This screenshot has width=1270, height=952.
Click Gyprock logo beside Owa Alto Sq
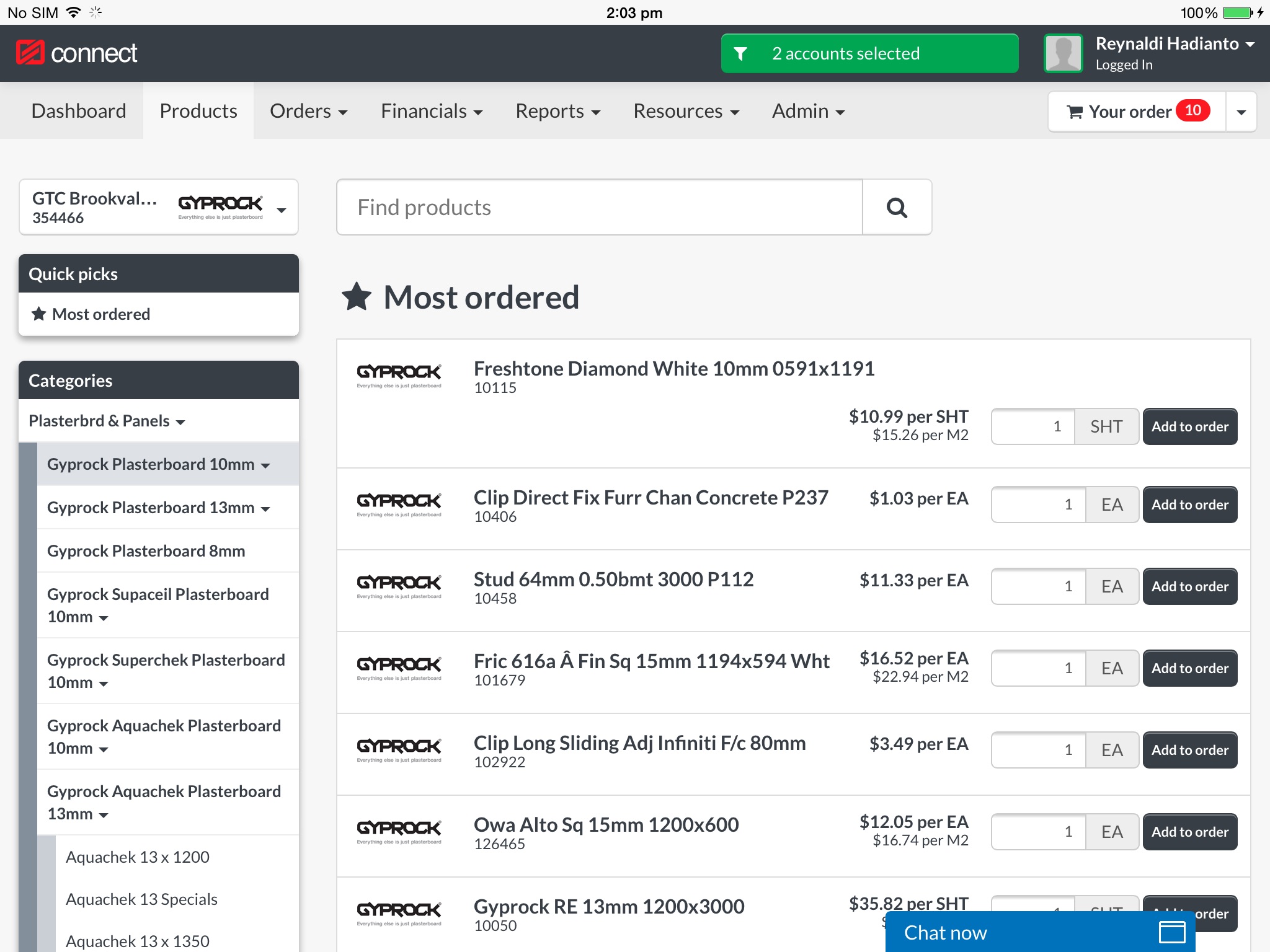click(x=399, y=831)
